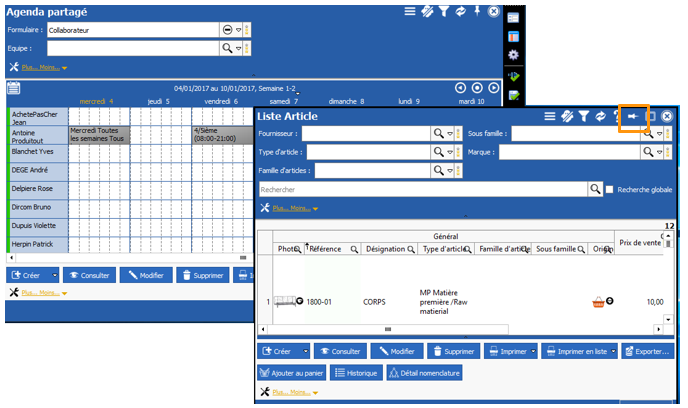Open the settings gear in right sidebar

(x=513, y=55)
